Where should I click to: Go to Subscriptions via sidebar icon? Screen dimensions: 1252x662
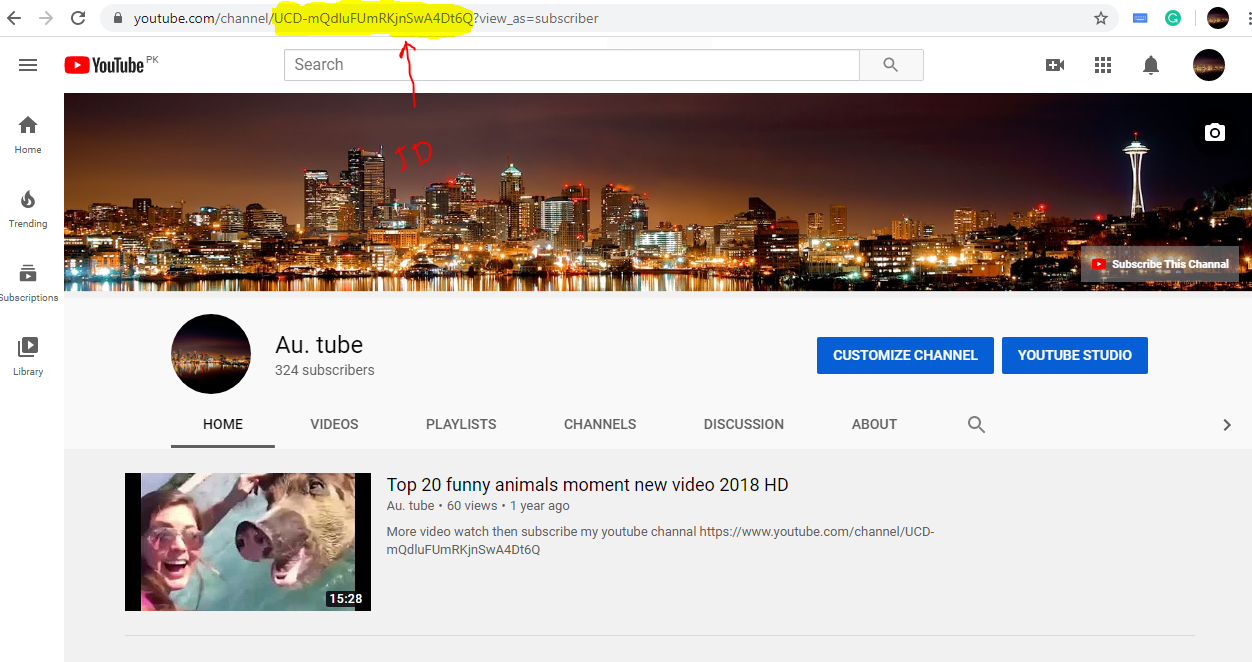(x=27, y=280)
